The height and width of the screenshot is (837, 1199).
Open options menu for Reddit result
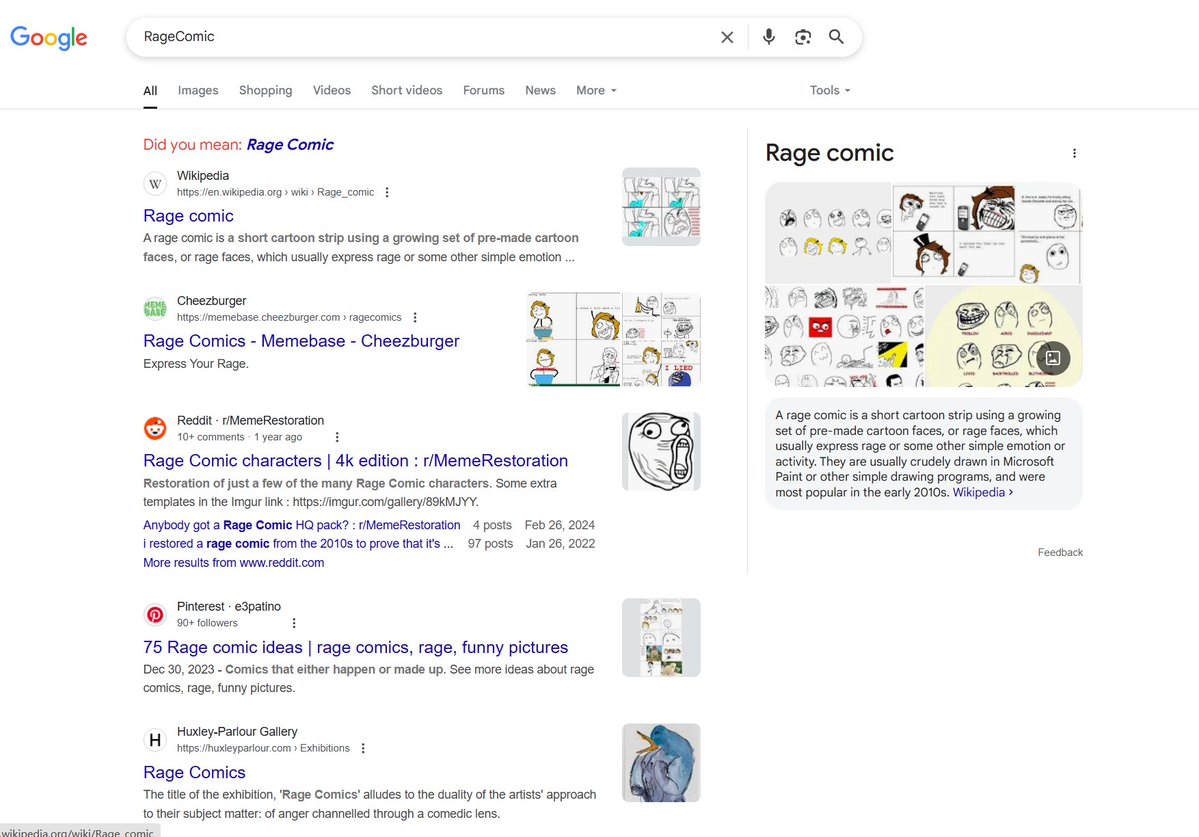click(336, 437)
